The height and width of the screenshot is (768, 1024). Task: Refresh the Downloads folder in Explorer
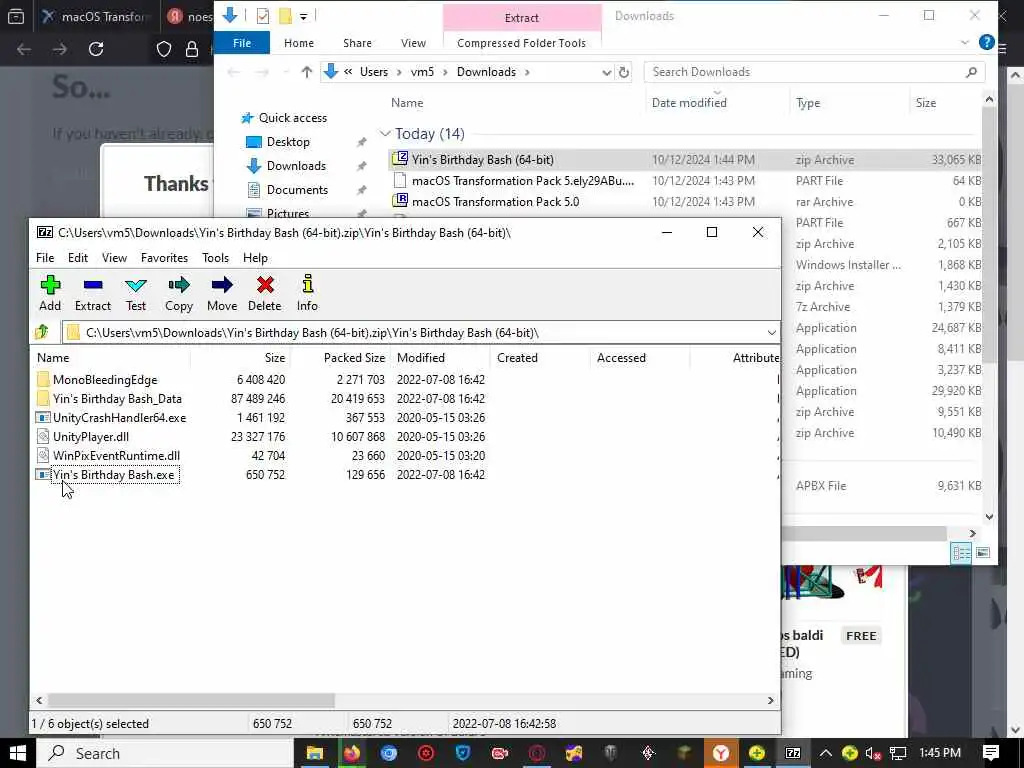pyautogui.click(x=624, y=72)
